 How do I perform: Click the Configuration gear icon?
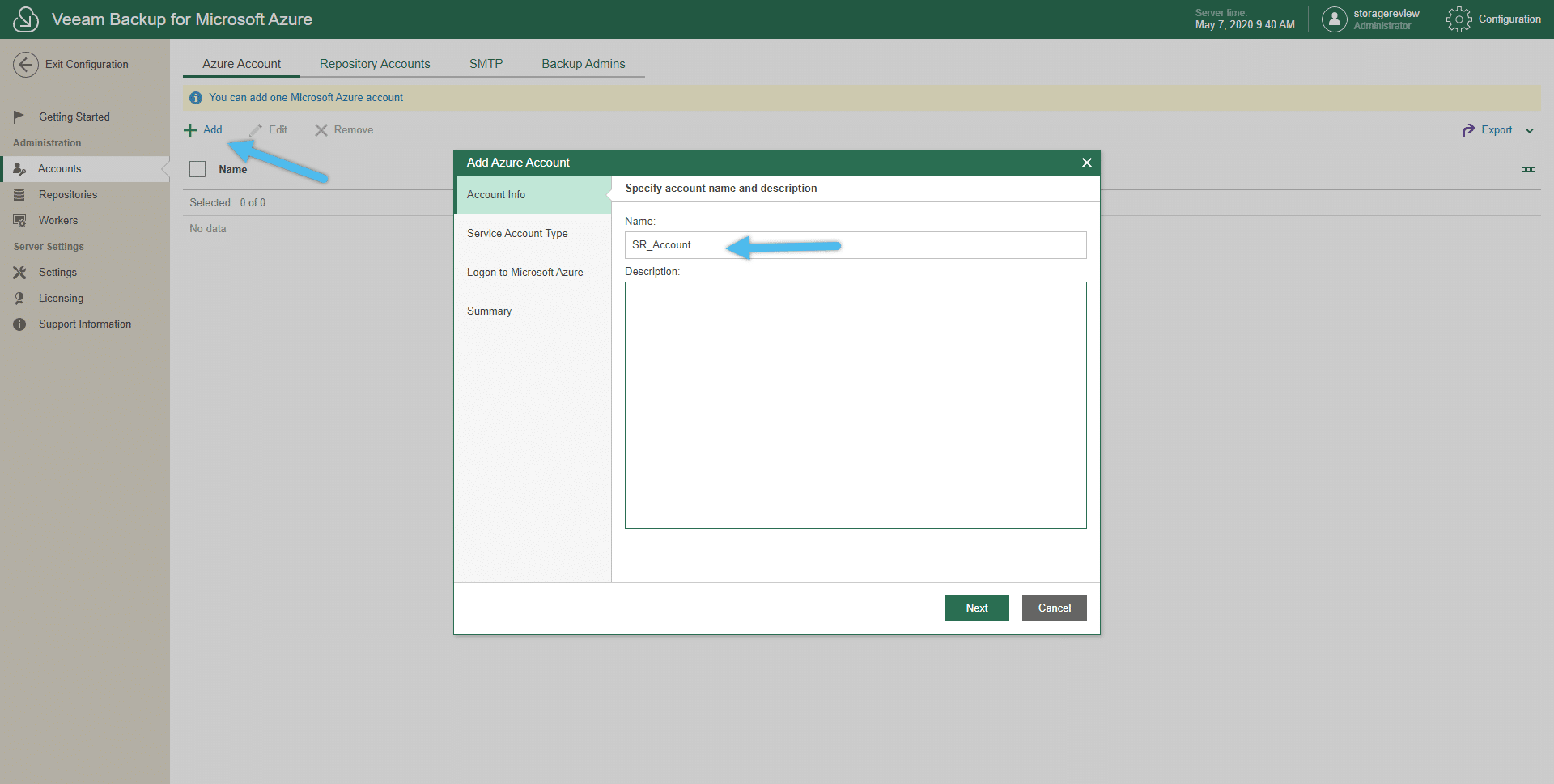[x=1458, y=19]
